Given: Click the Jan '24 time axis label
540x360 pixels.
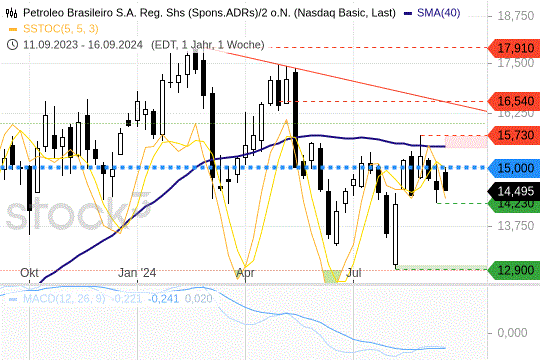Looking at the screenshot, I should click(137, 273).
